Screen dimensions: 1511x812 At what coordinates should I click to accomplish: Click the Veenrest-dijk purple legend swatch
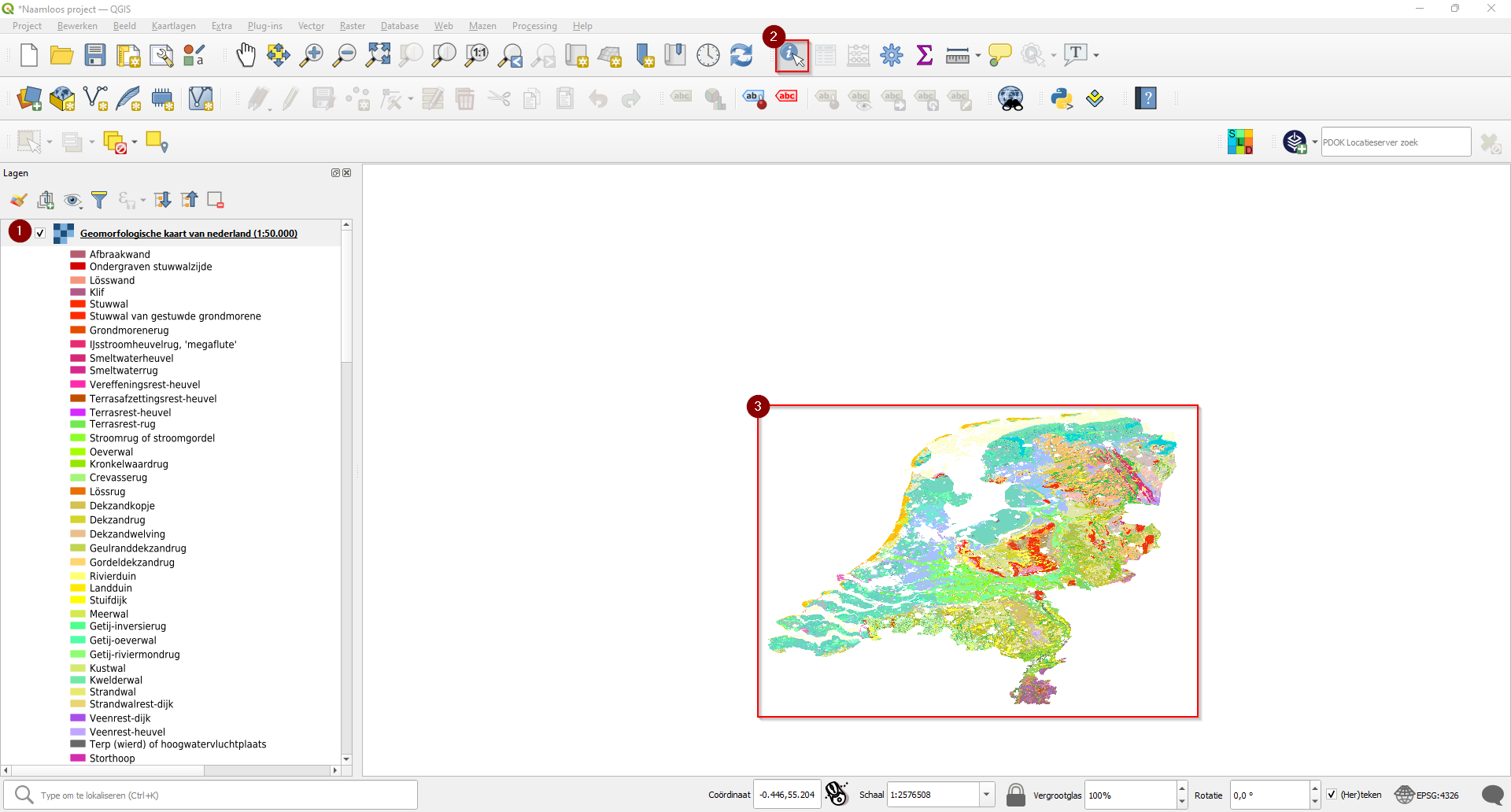[78, 718]
